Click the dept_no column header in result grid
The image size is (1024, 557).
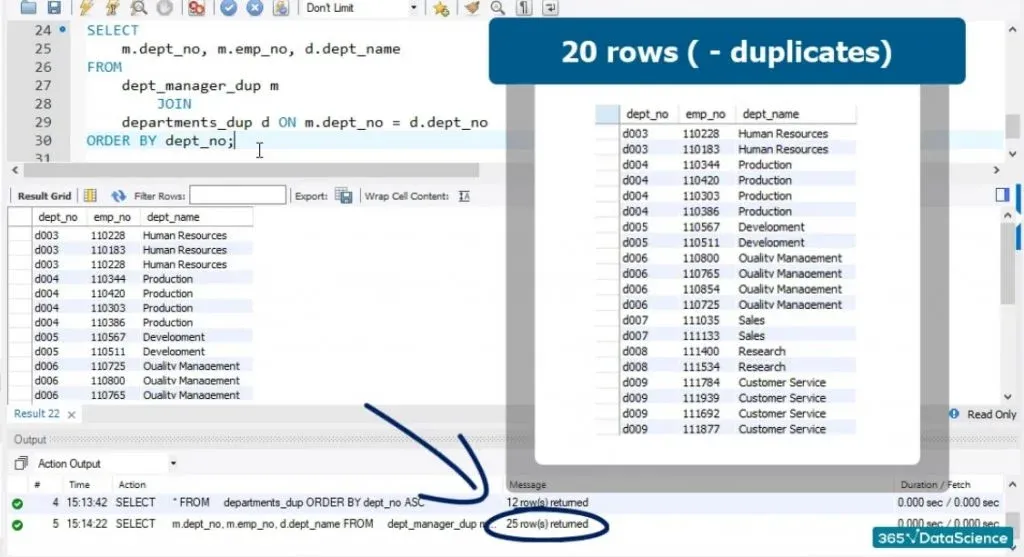point(57,217)
